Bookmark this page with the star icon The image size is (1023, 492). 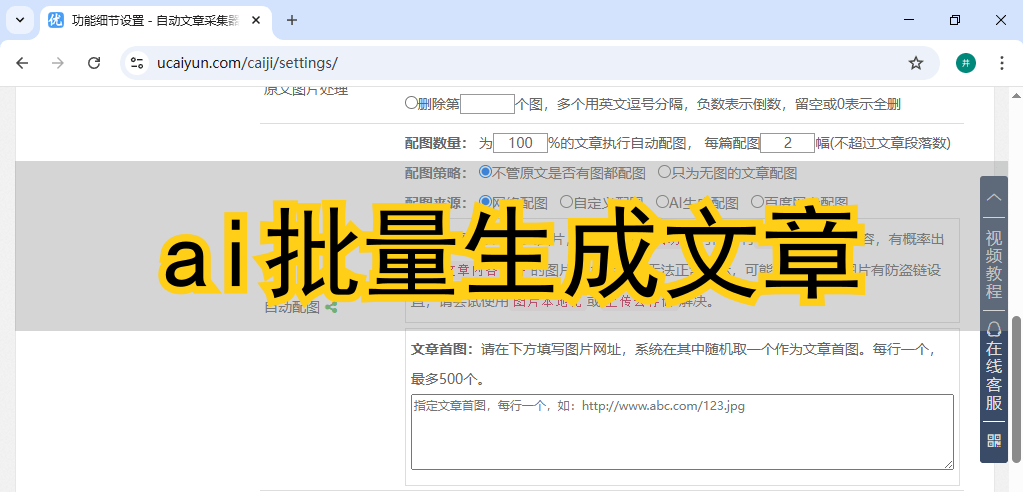pyautogui.click(x=915, y=63)
